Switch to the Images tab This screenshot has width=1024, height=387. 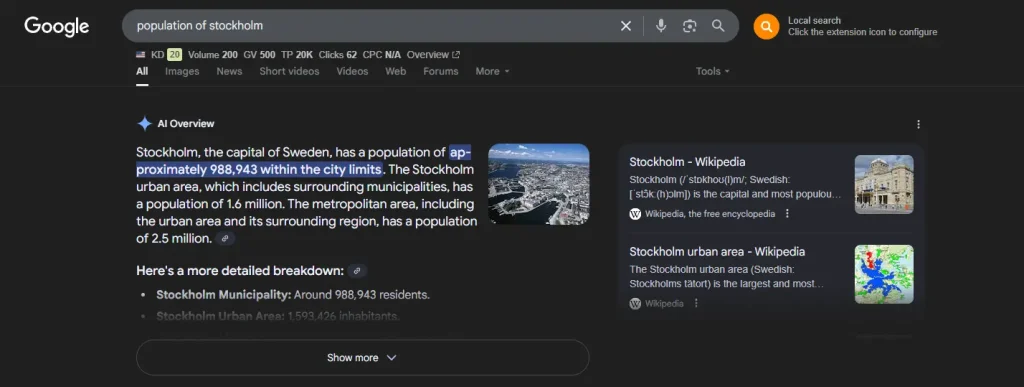tap(182, 71)
